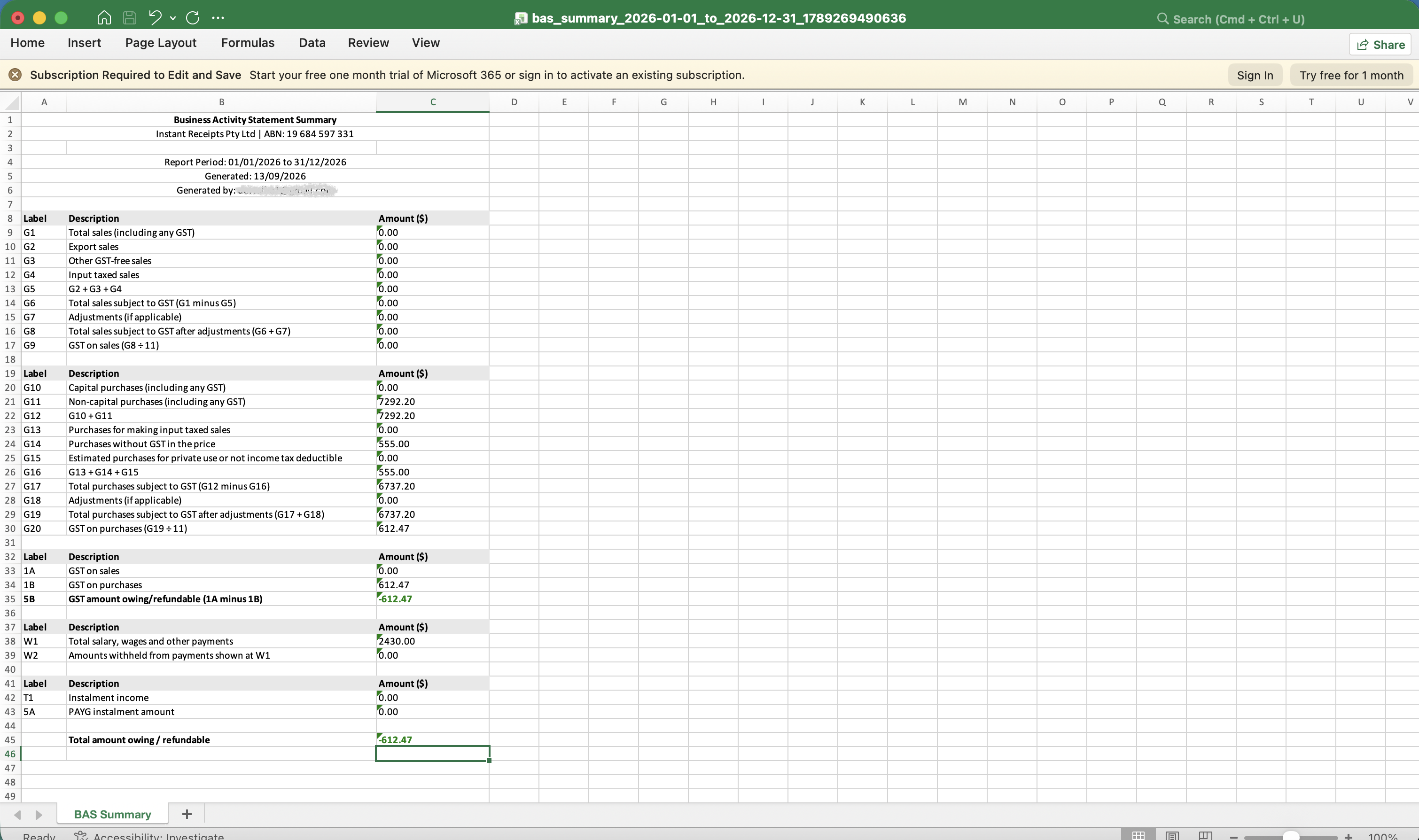Click the Export sales description cell
This screenshot has height=840, width=1419.
(x=221, y=247)
